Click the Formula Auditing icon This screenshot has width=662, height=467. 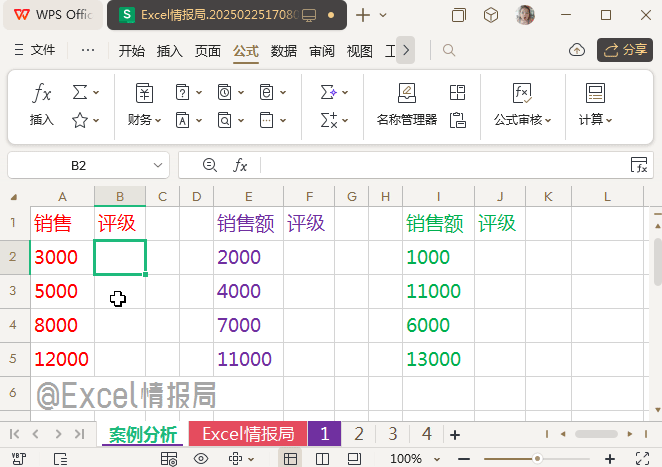pyautogui.click(x=521, y=94)
